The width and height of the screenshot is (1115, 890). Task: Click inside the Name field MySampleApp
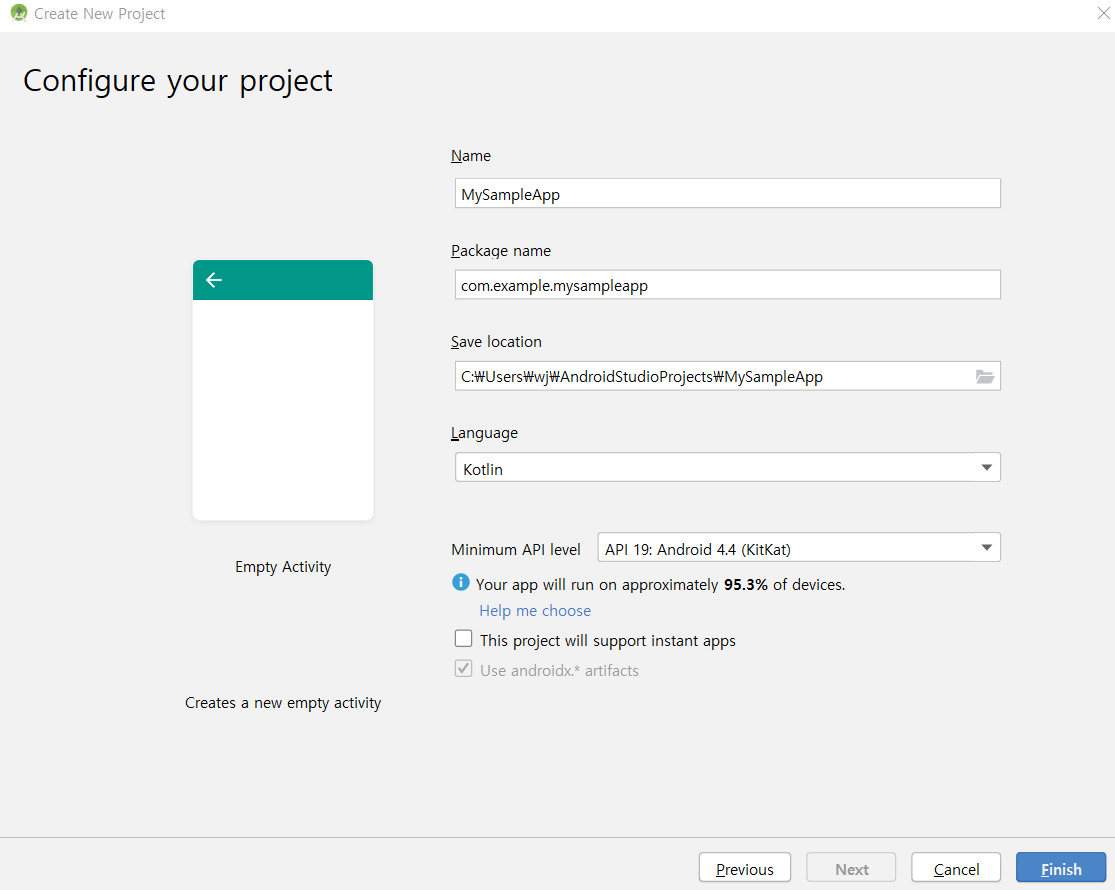(x=727, y=193)
